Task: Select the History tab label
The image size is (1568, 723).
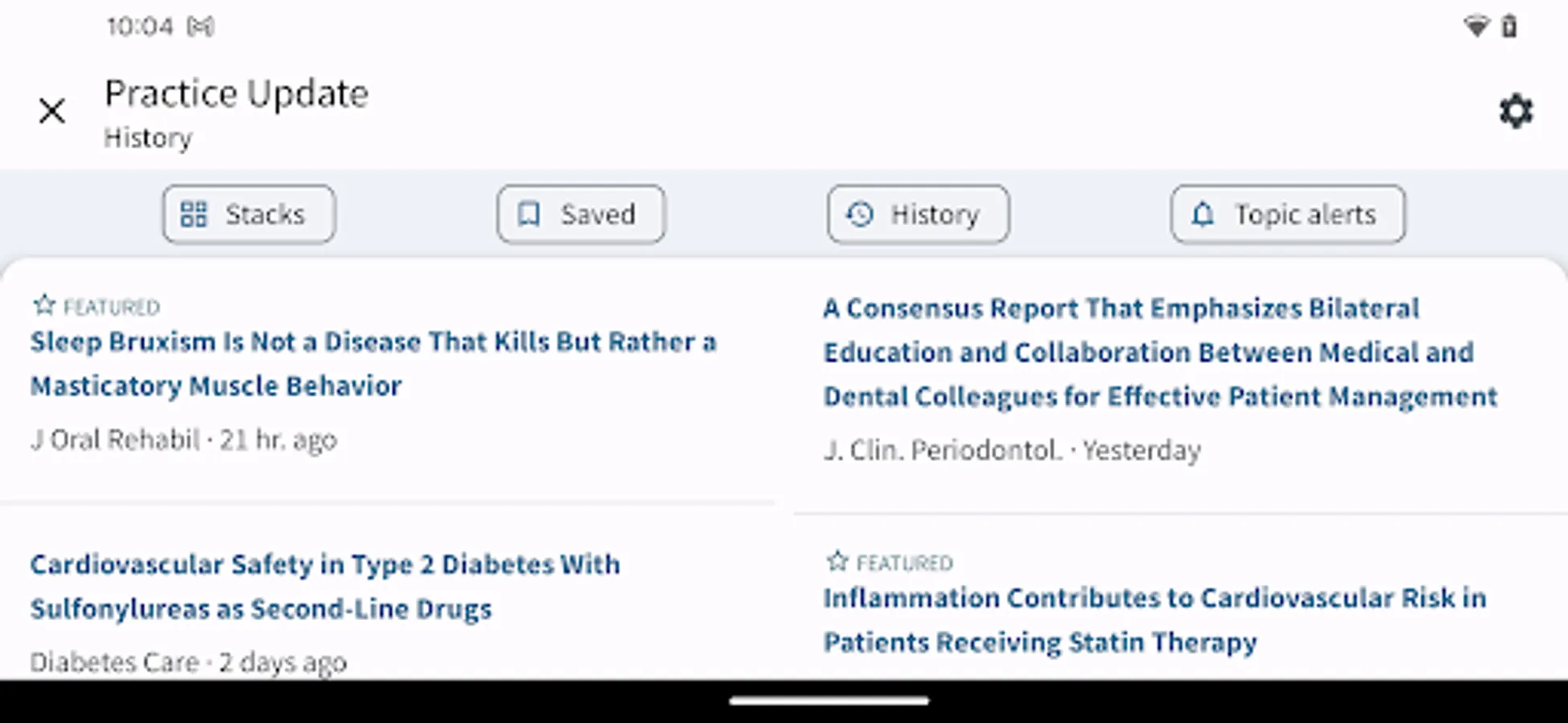Action: pos(935,214)
